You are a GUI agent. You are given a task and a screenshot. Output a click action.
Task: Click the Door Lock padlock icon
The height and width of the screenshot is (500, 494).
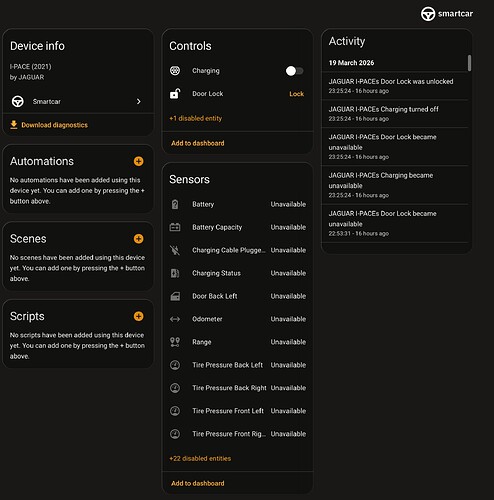point(175,94)
